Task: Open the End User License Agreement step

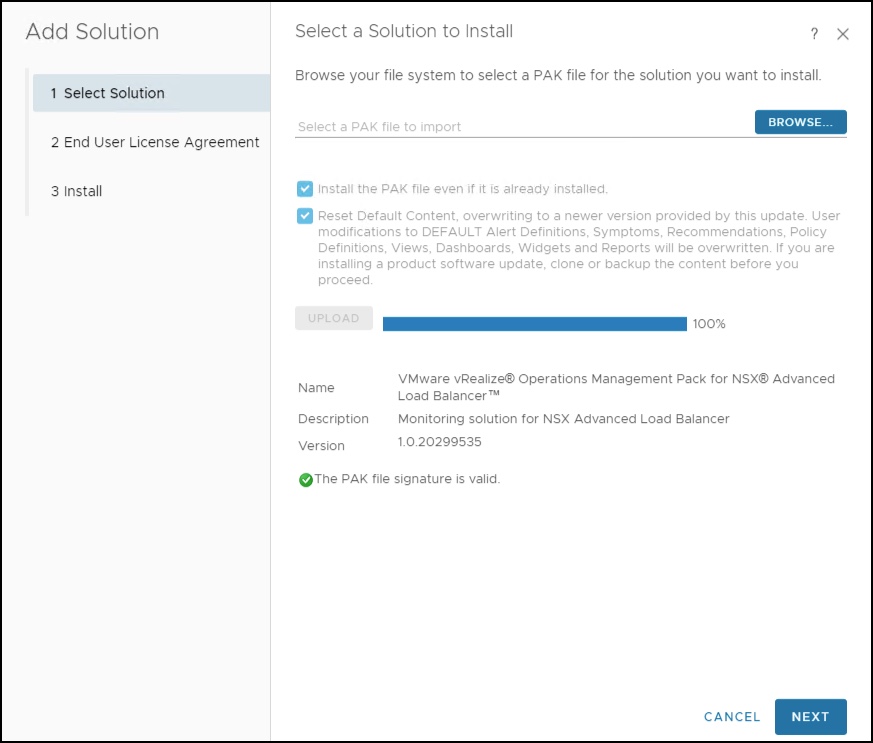Action: click(155, 142)
